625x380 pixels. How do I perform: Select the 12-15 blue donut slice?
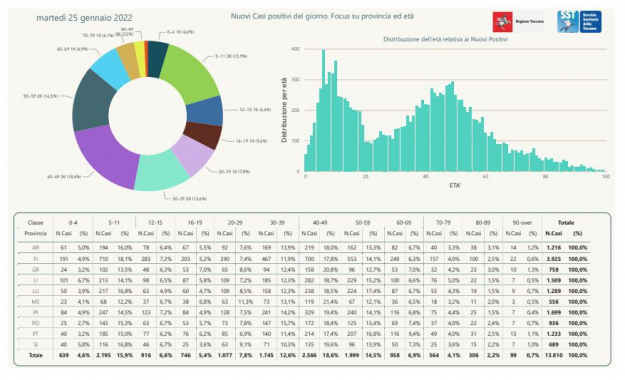tap(205, 112)
